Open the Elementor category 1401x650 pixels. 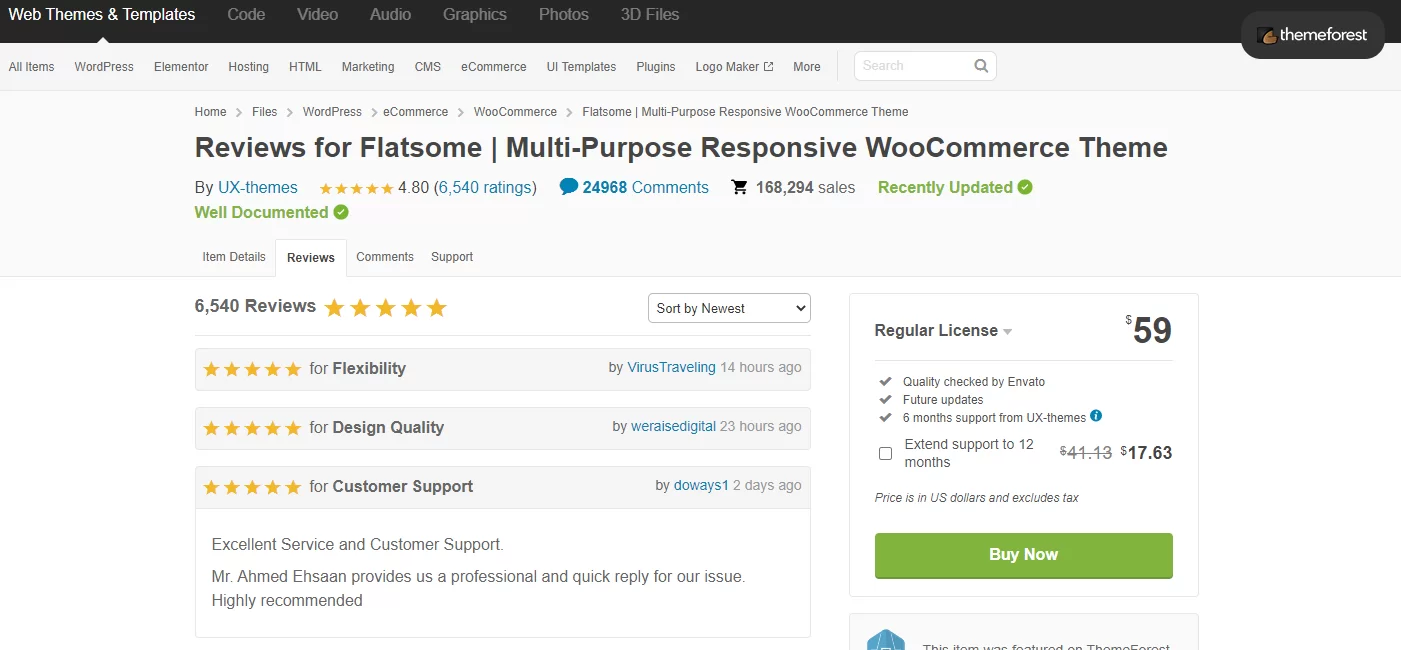181,67
